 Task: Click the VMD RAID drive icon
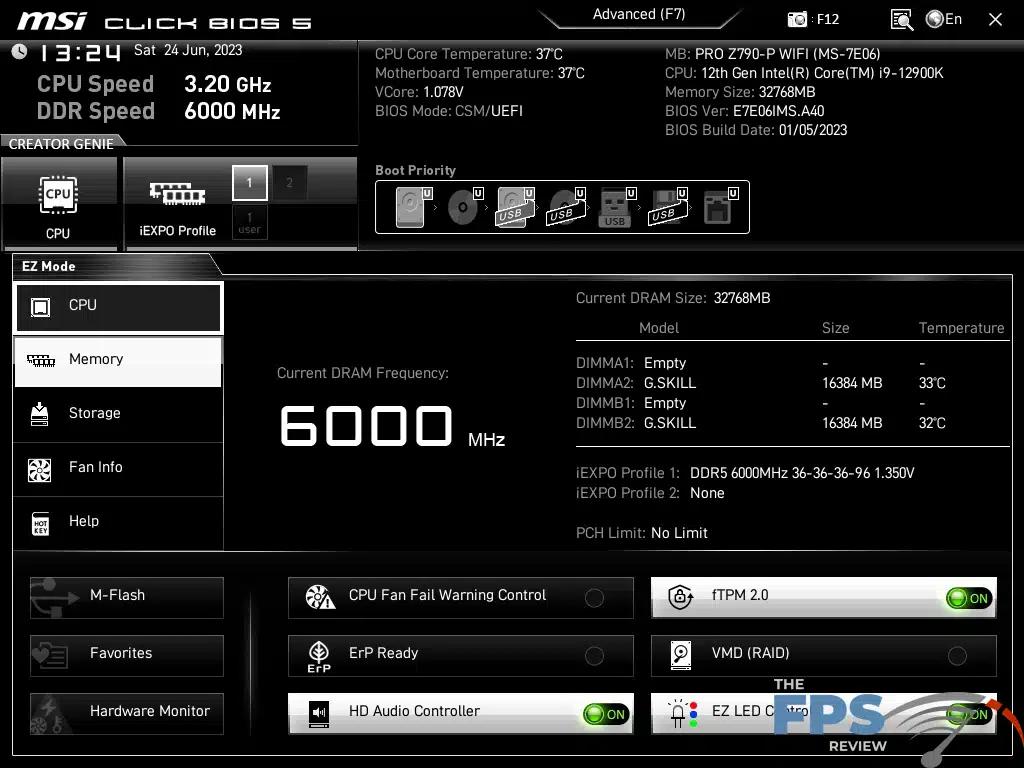pyautogui.click(x=680, y=655)
